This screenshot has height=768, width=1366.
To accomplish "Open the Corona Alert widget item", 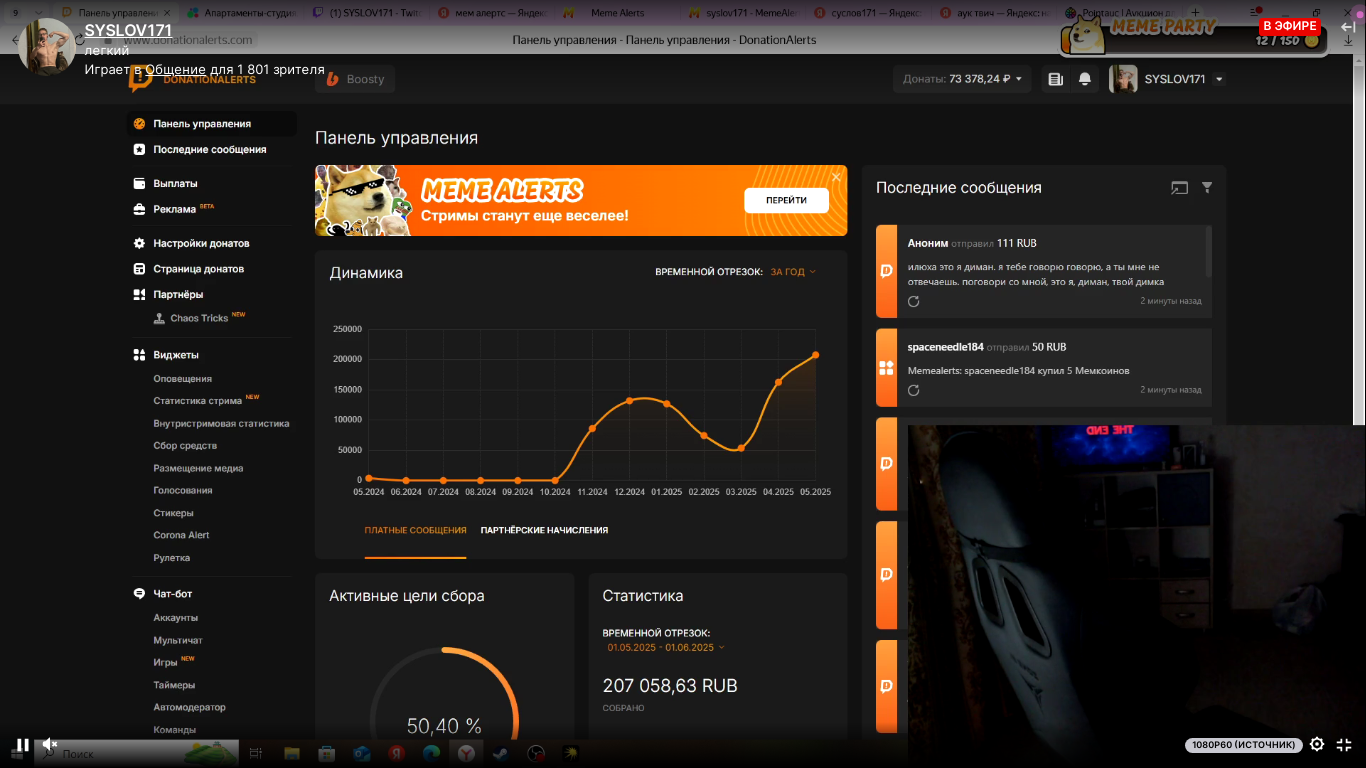I will [x=181, y=535].
